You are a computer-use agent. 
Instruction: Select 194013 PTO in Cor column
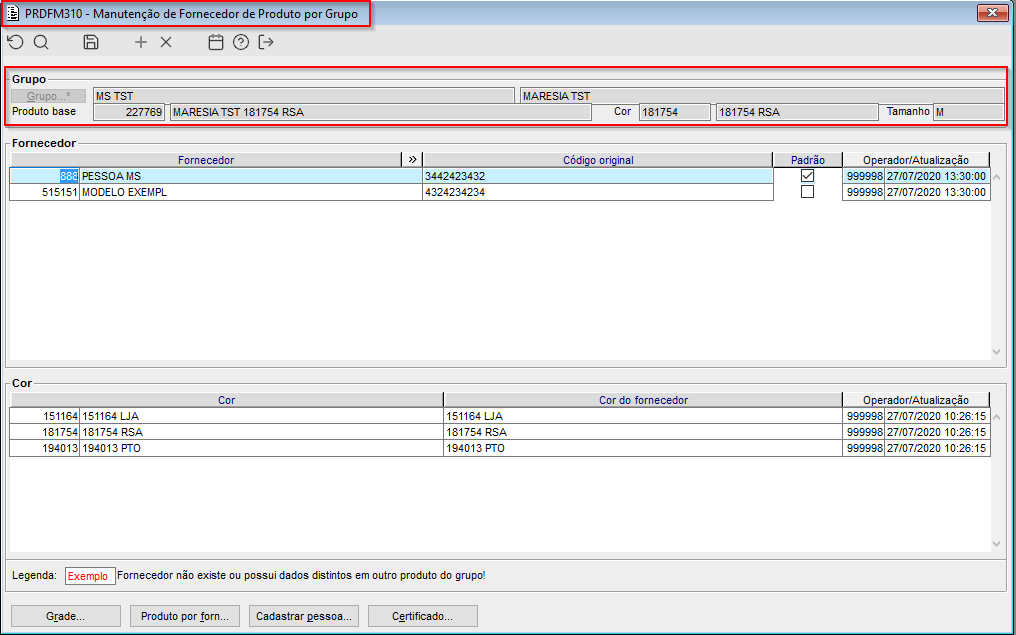(x=261, y=448)
